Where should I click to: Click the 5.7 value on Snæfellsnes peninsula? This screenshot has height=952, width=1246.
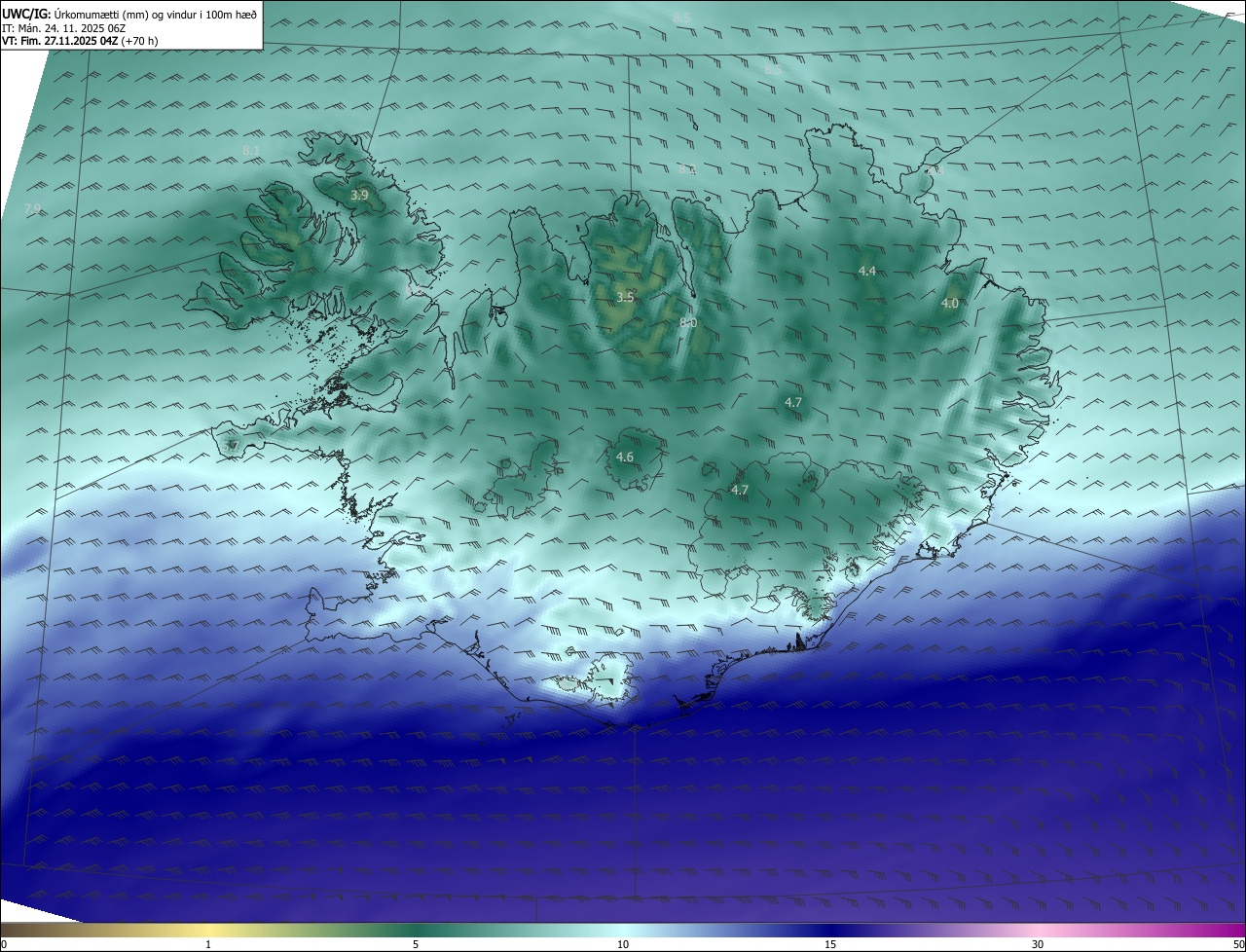click(x=231, y=446)
